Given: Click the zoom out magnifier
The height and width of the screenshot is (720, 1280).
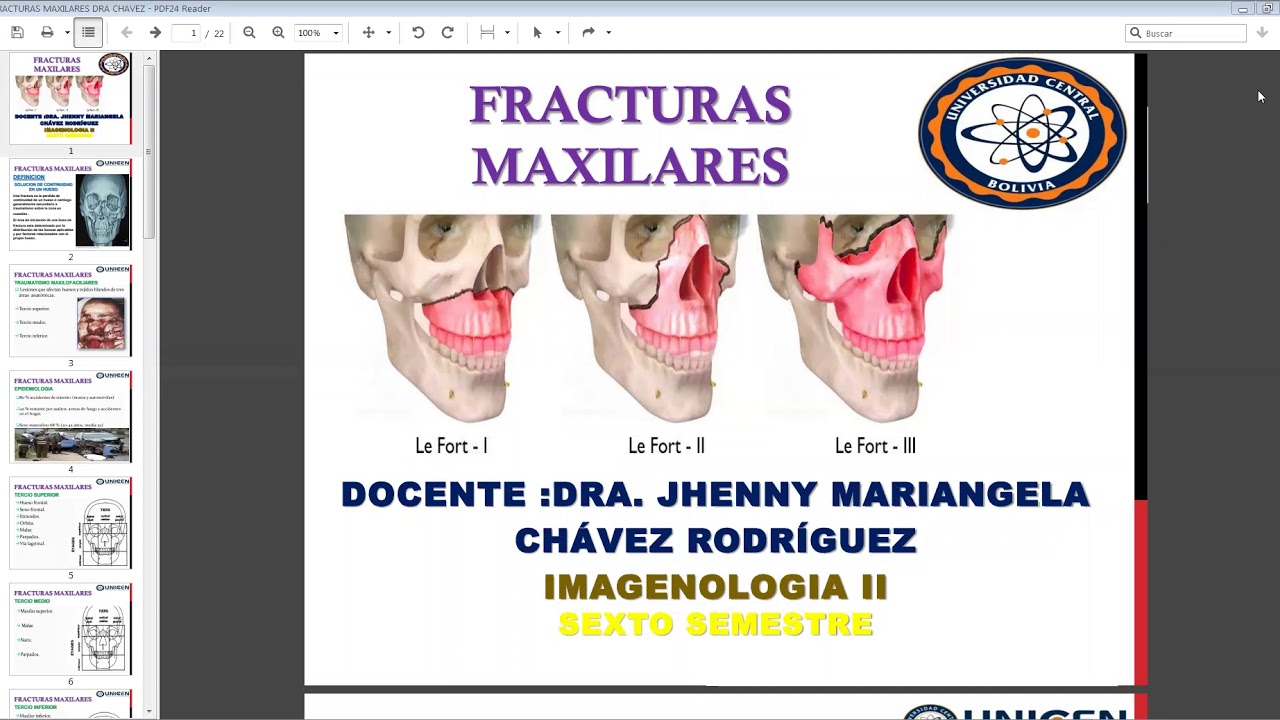Looking at the screenshot, I should coord(249,33).
